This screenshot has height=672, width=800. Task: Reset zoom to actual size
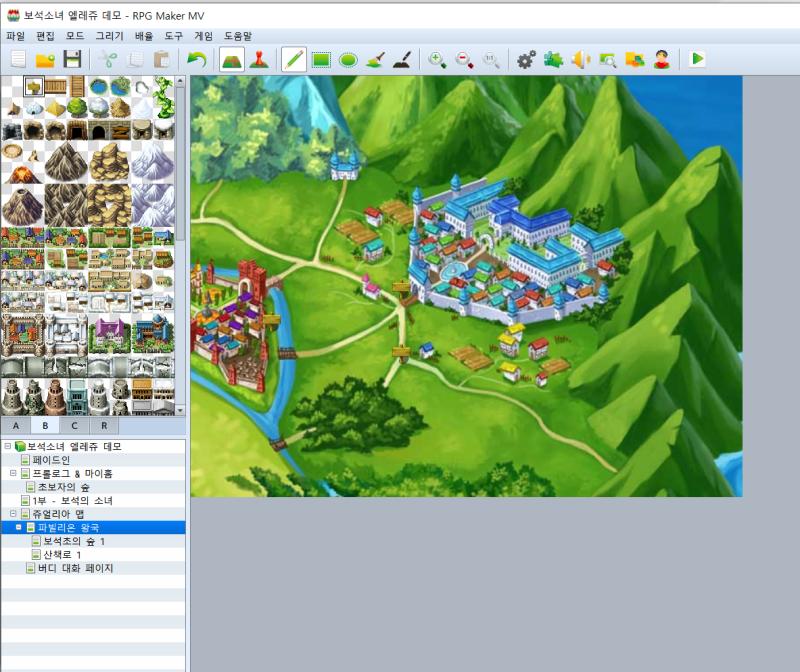[491, 59]
